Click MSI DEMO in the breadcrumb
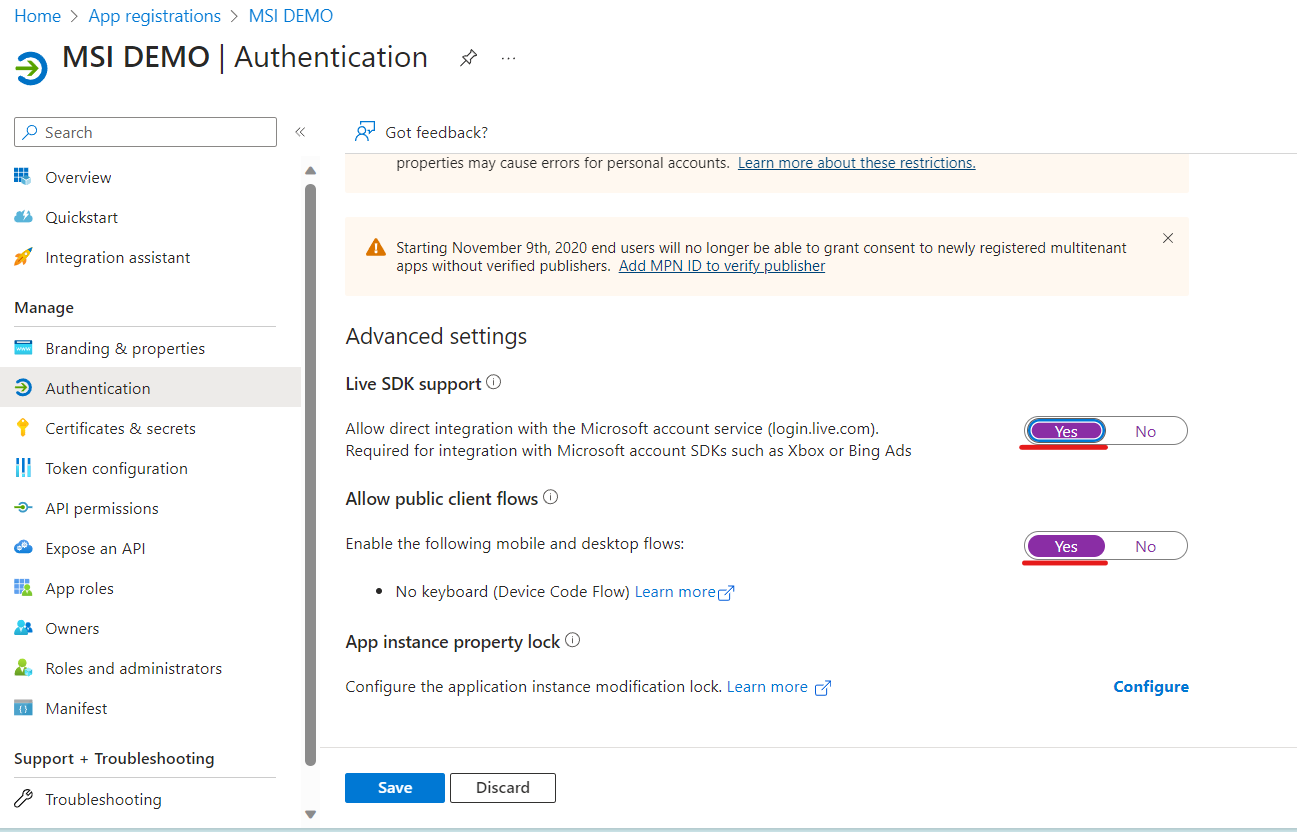This screenshot has width=1297, height=832. pyautogui.click(x=291, y=16)
